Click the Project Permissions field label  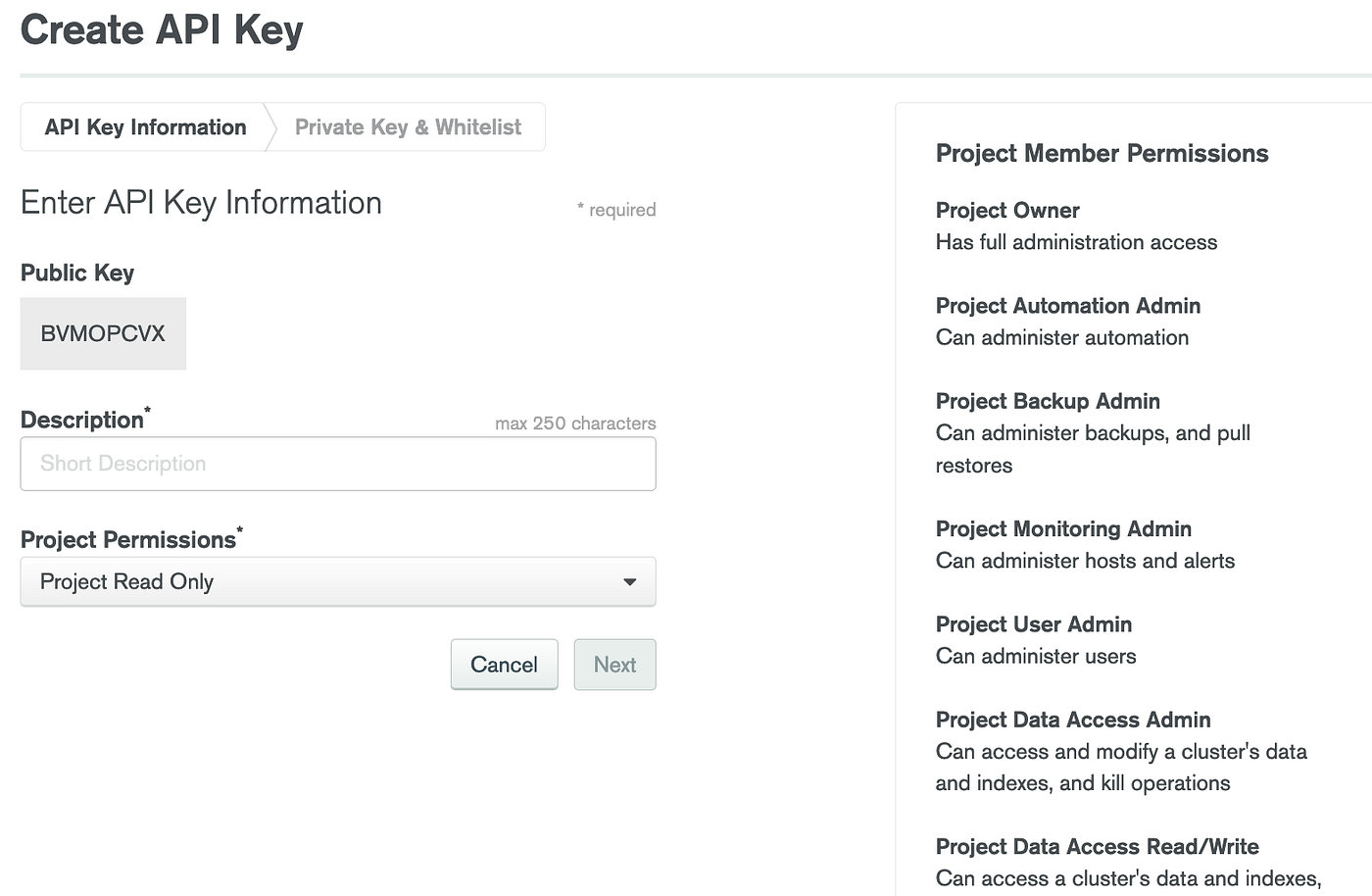coord(128,540)
